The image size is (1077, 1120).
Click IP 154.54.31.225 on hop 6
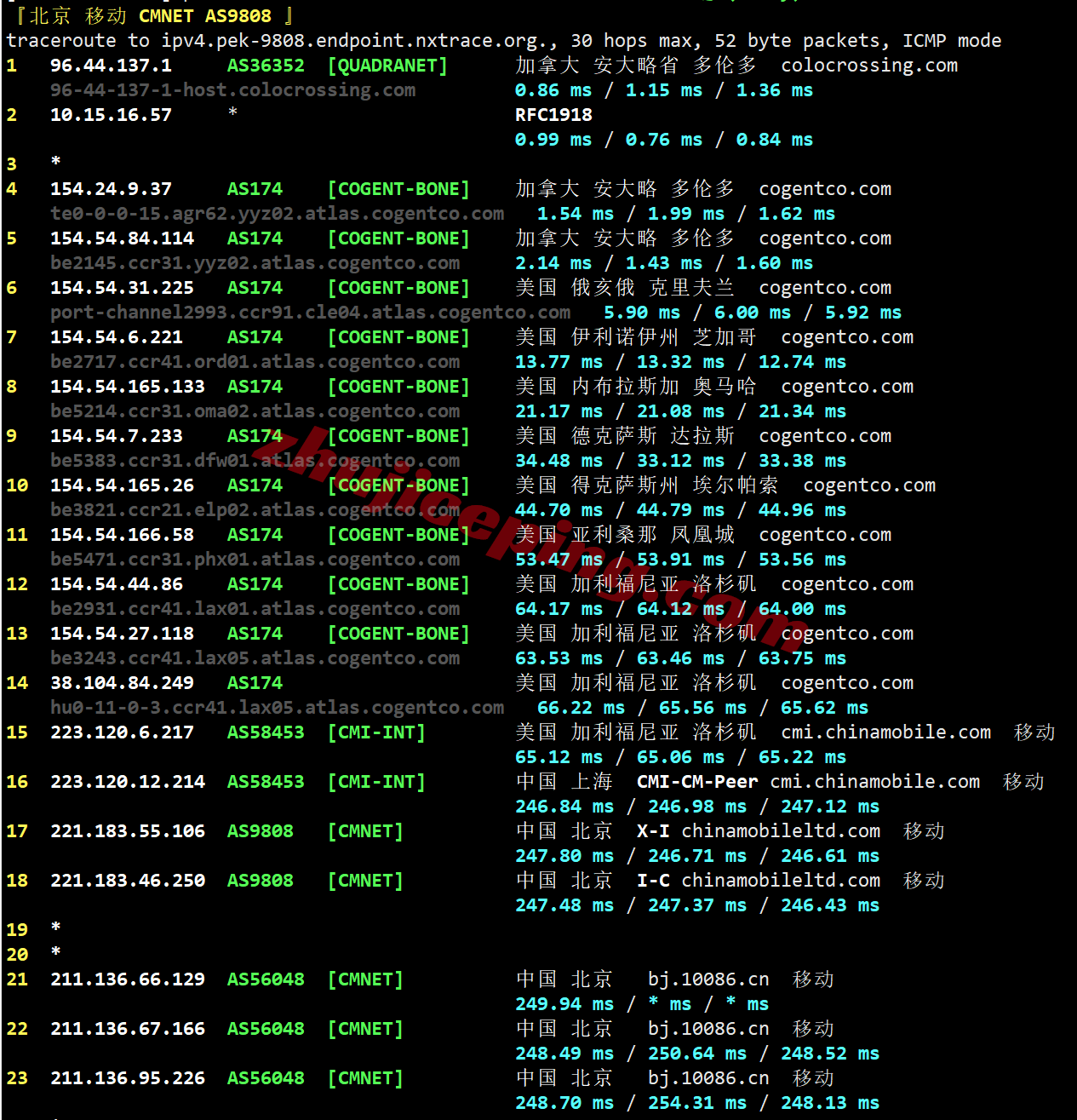coord(122,288)
